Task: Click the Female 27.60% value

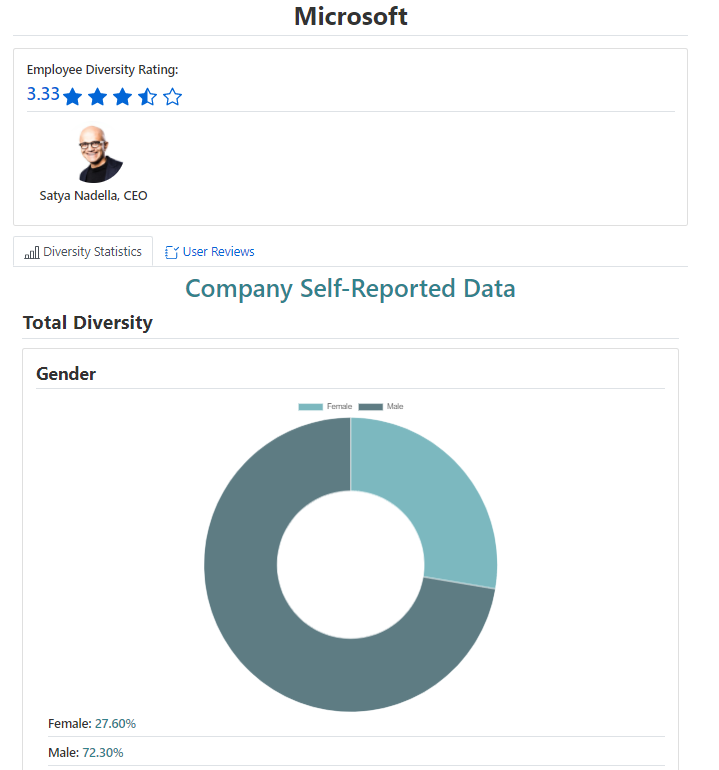Action: (115, 724)
